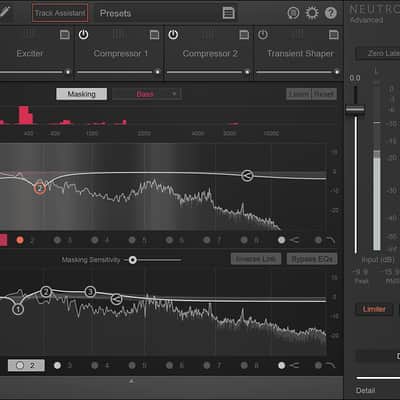Select the highlighted band 2 tab in the lower row
This screenshot has height=400, width=400.
[x=26, y=366]
